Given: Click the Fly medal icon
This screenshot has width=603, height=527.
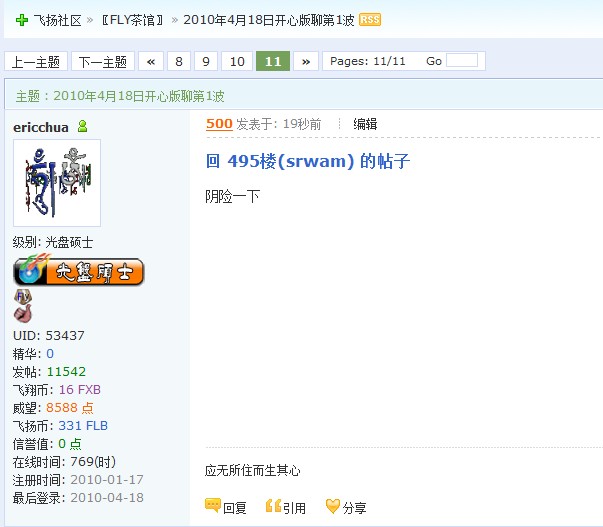Looking at the screenshot, I should 23,297.
